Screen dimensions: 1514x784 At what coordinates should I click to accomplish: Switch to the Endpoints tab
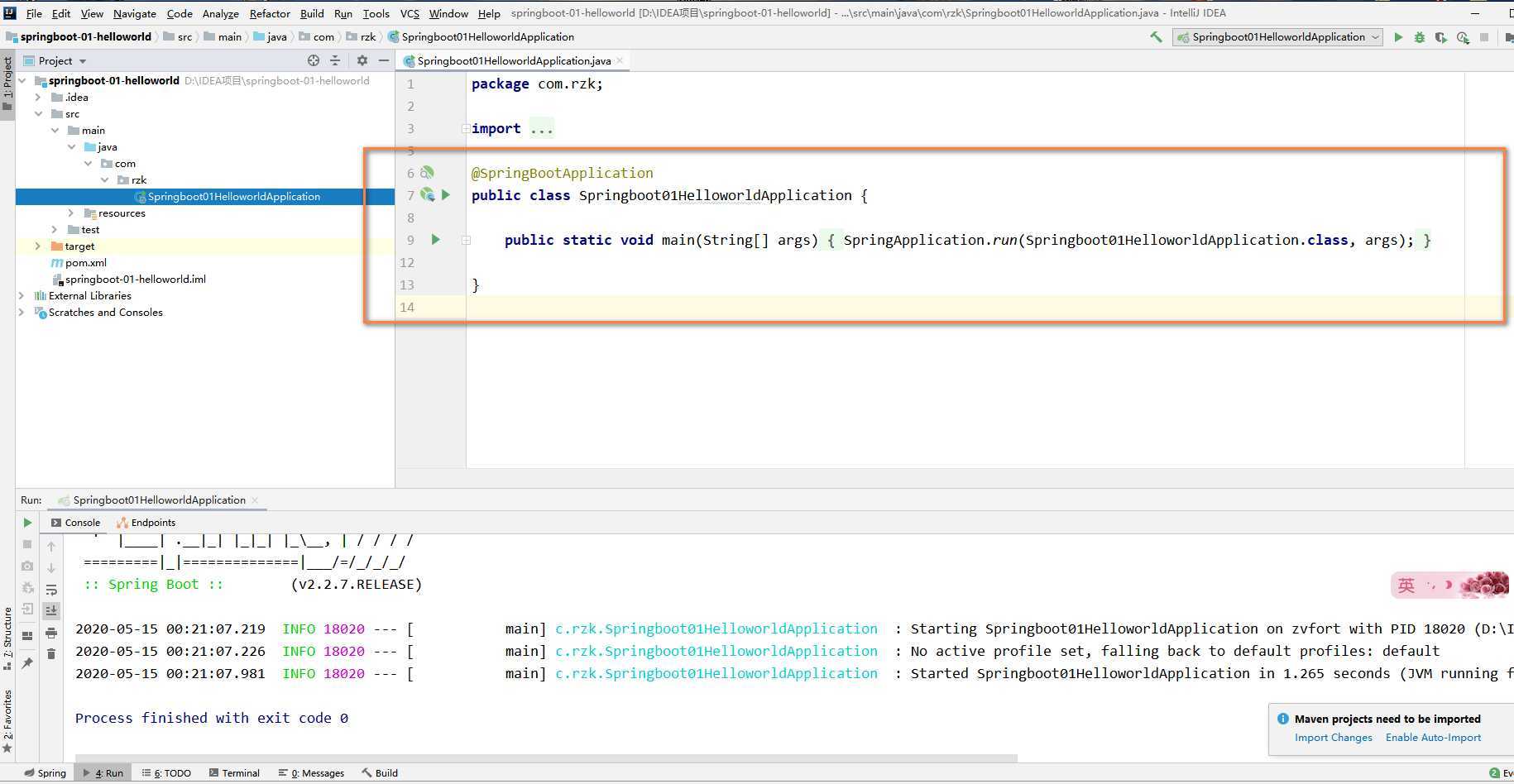click(x=153, y=523)
